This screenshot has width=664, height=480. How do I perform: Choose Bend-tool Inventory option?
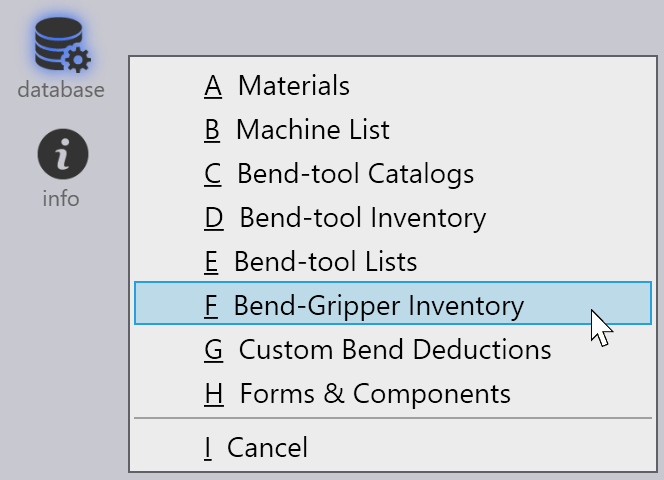[x=362, y=218]
